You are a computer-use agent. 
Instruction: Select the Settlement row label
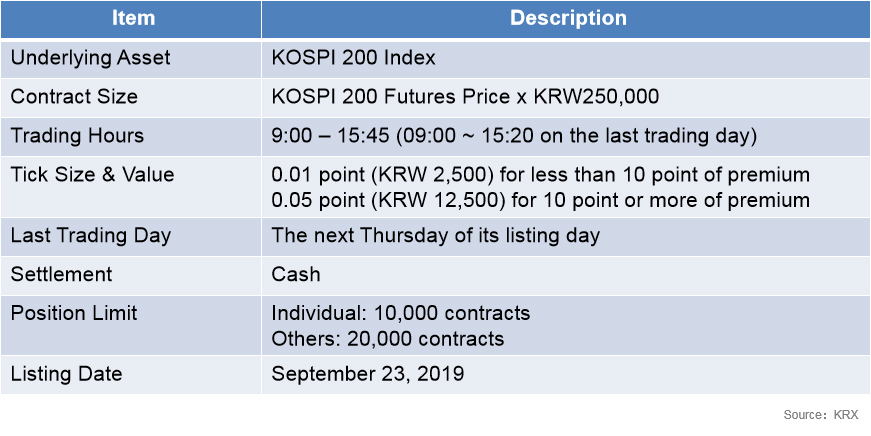coord(61,274)
